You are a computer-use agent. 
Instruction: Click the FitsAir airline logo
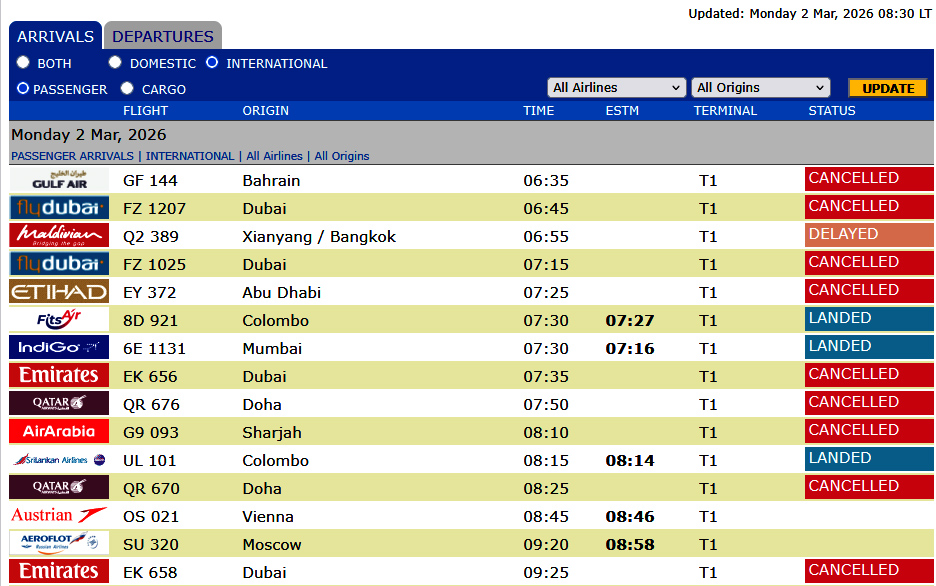(59, 320)
